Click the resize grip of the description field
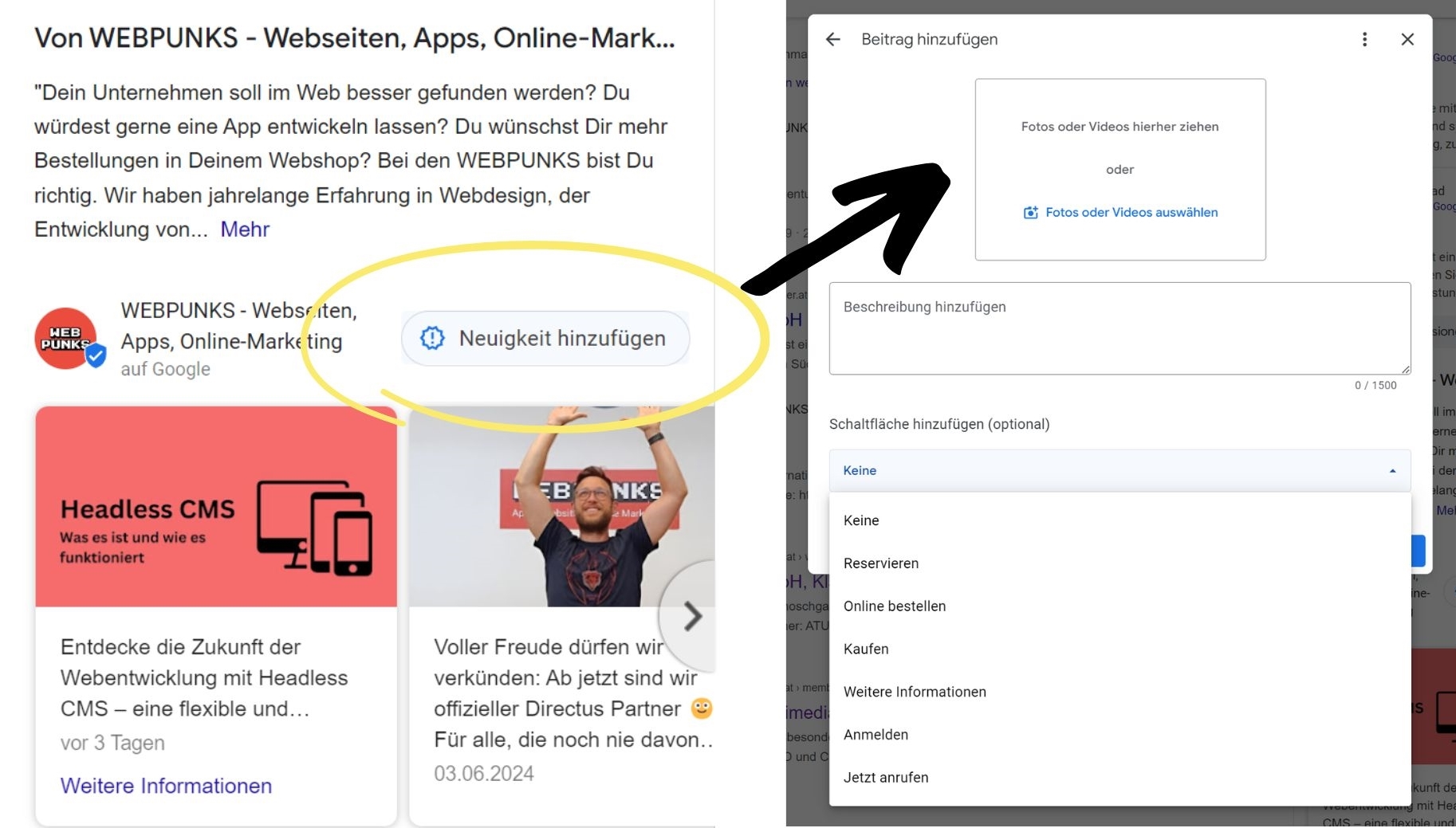 [1406, 369]
